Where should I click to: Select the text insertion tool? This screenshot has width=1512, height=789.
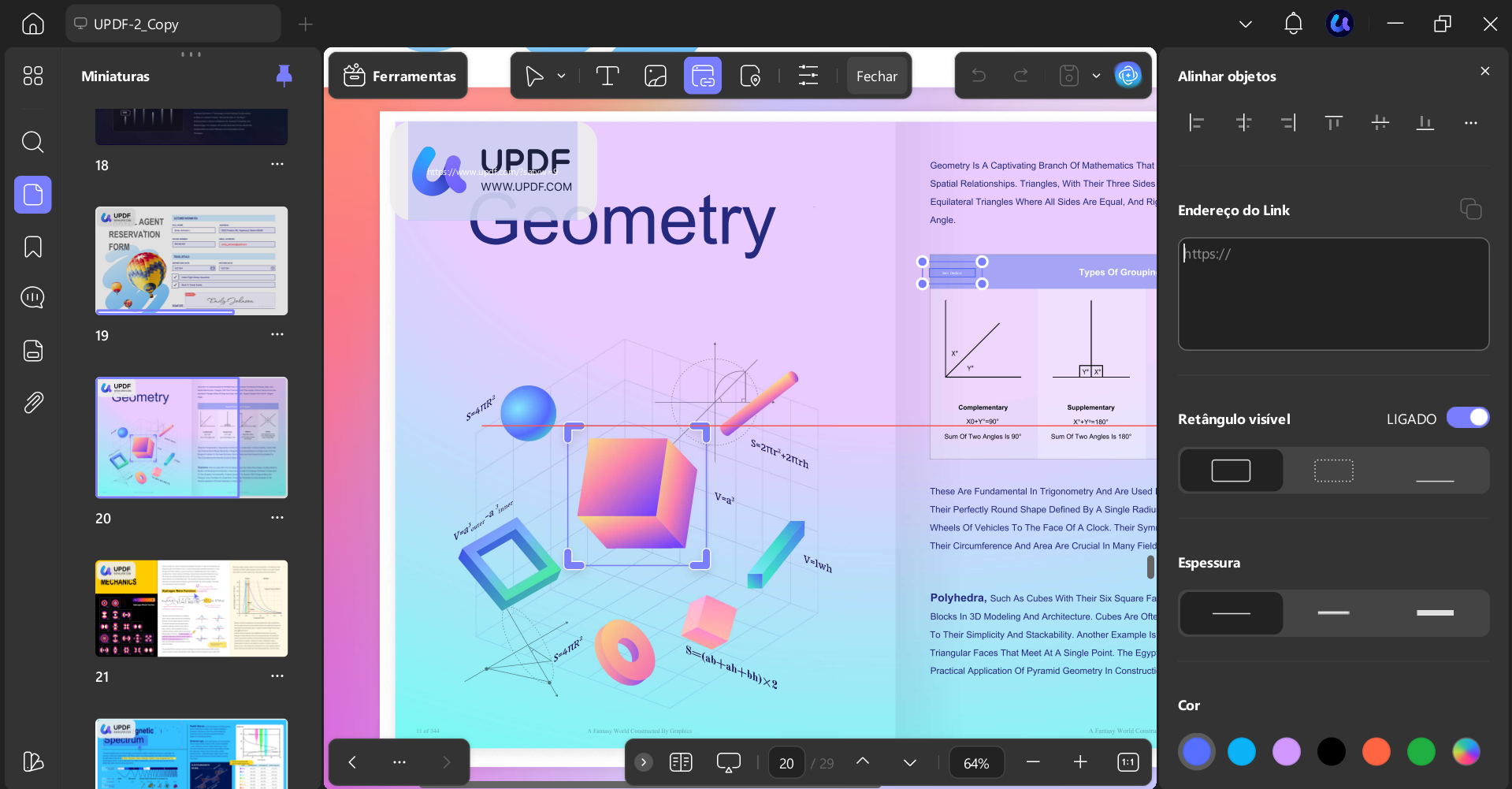pyautogui.click(x=607, y=75)
